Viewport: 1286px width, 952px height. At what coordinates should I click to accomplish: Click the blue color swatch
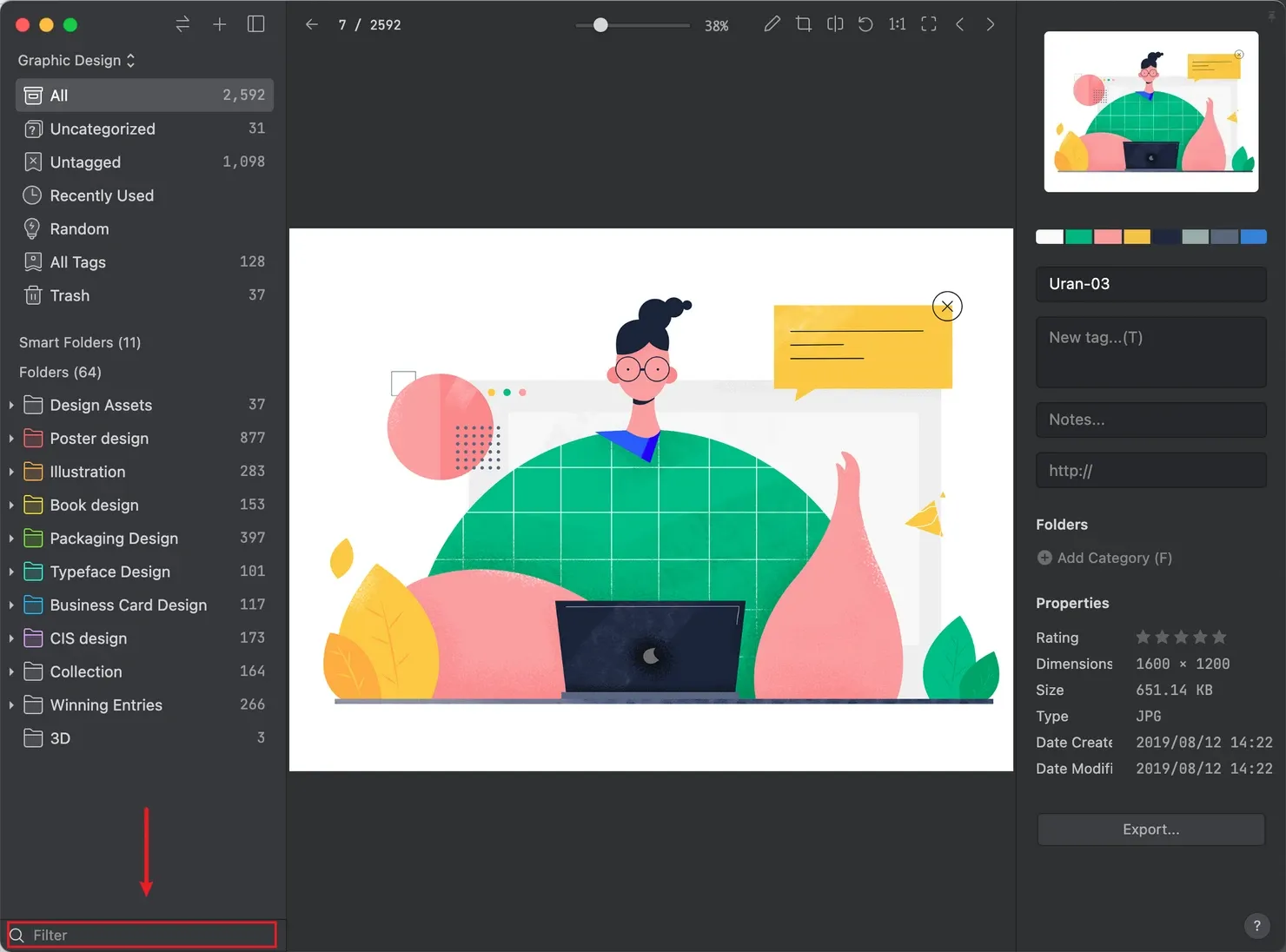1253,236
